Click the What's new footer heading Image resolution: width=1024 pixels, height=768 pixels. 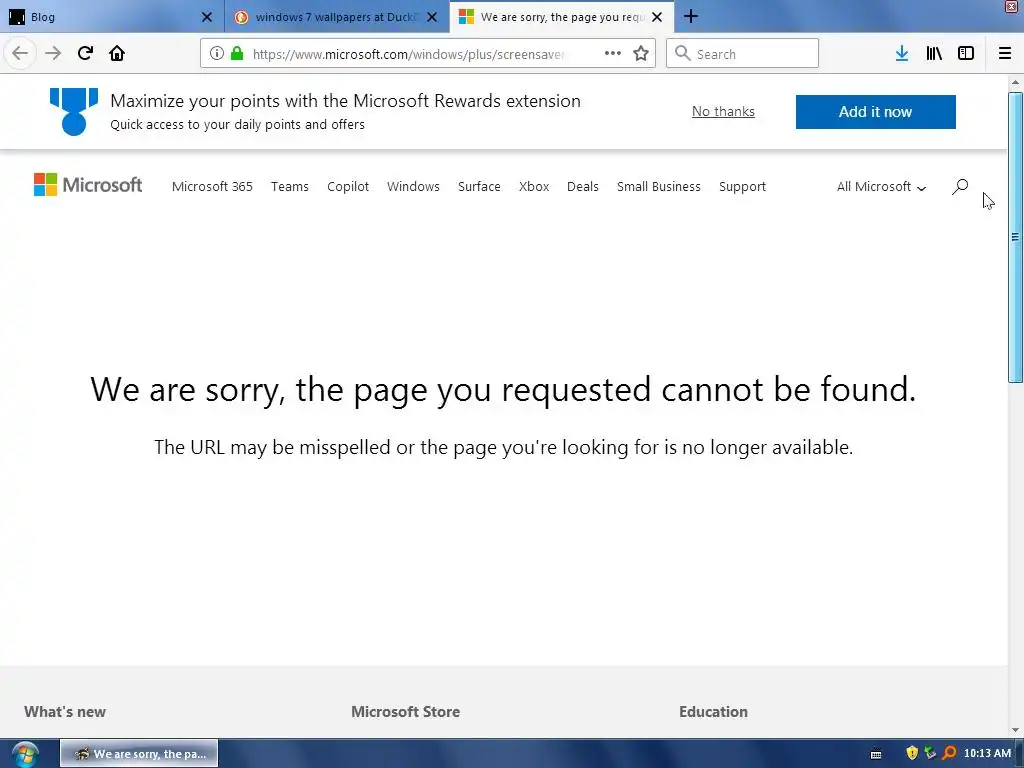[65, 712]
